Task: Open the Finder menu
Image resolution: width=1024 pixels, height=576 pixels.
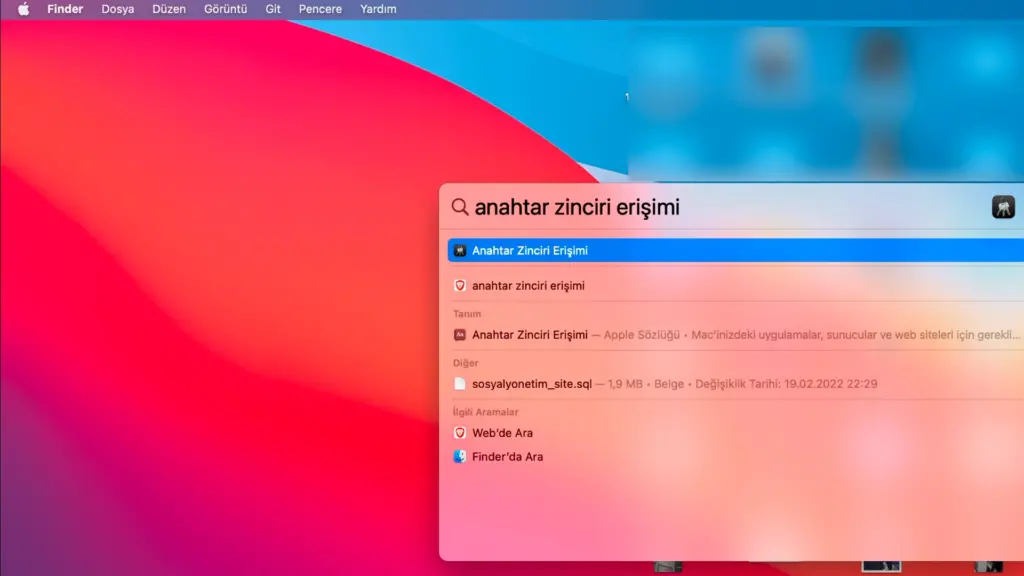Action: coord(65,9)
